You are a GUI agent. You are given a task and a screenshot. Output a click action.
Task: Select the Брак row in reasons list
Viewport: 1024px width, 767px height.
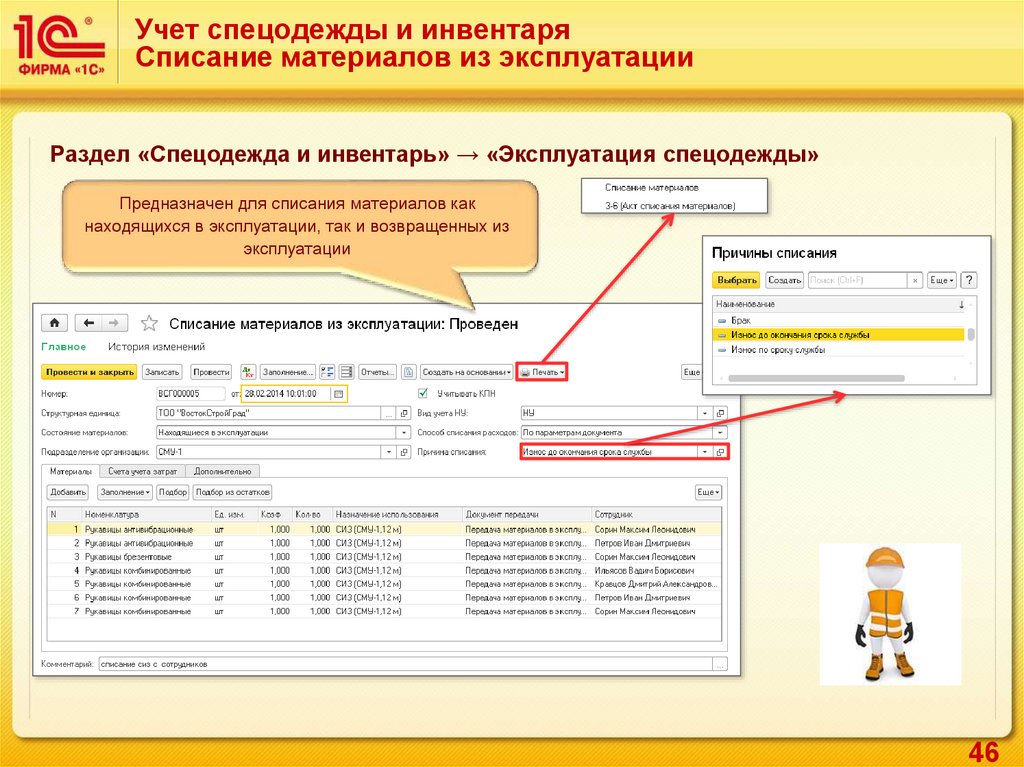740,320
